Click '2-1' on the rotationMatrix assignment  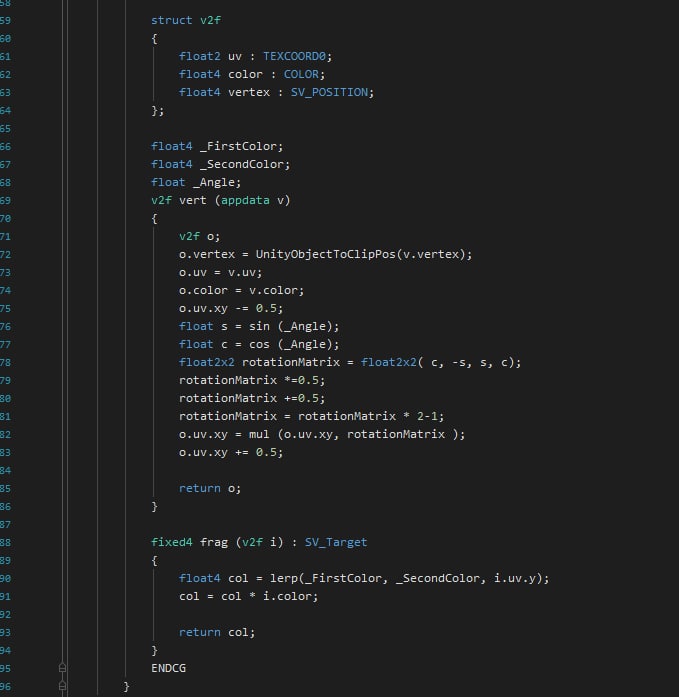pyautogui.click(x=427, y=417)
